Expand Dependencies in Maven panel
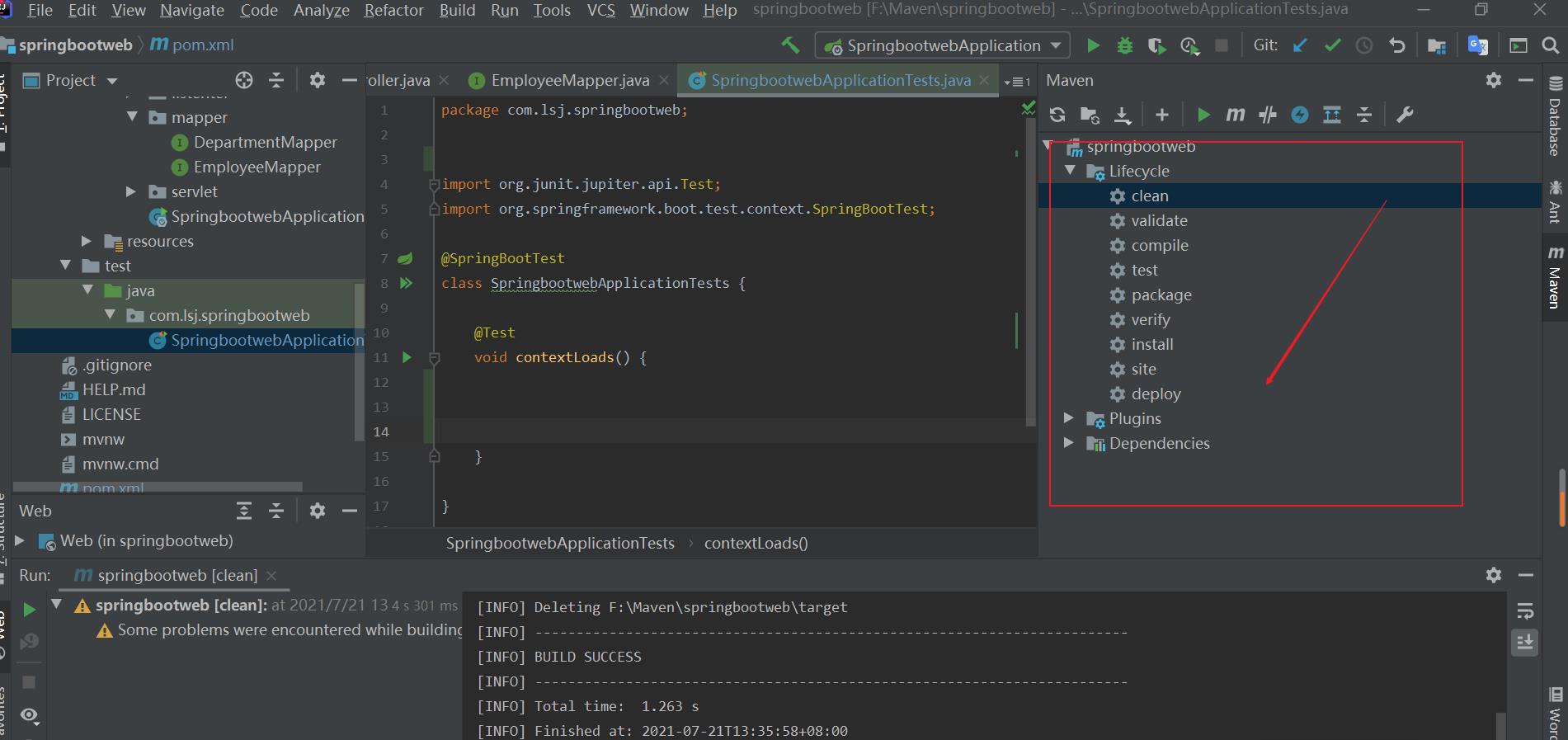The image size is (1568, 740). pos(1069,443)
